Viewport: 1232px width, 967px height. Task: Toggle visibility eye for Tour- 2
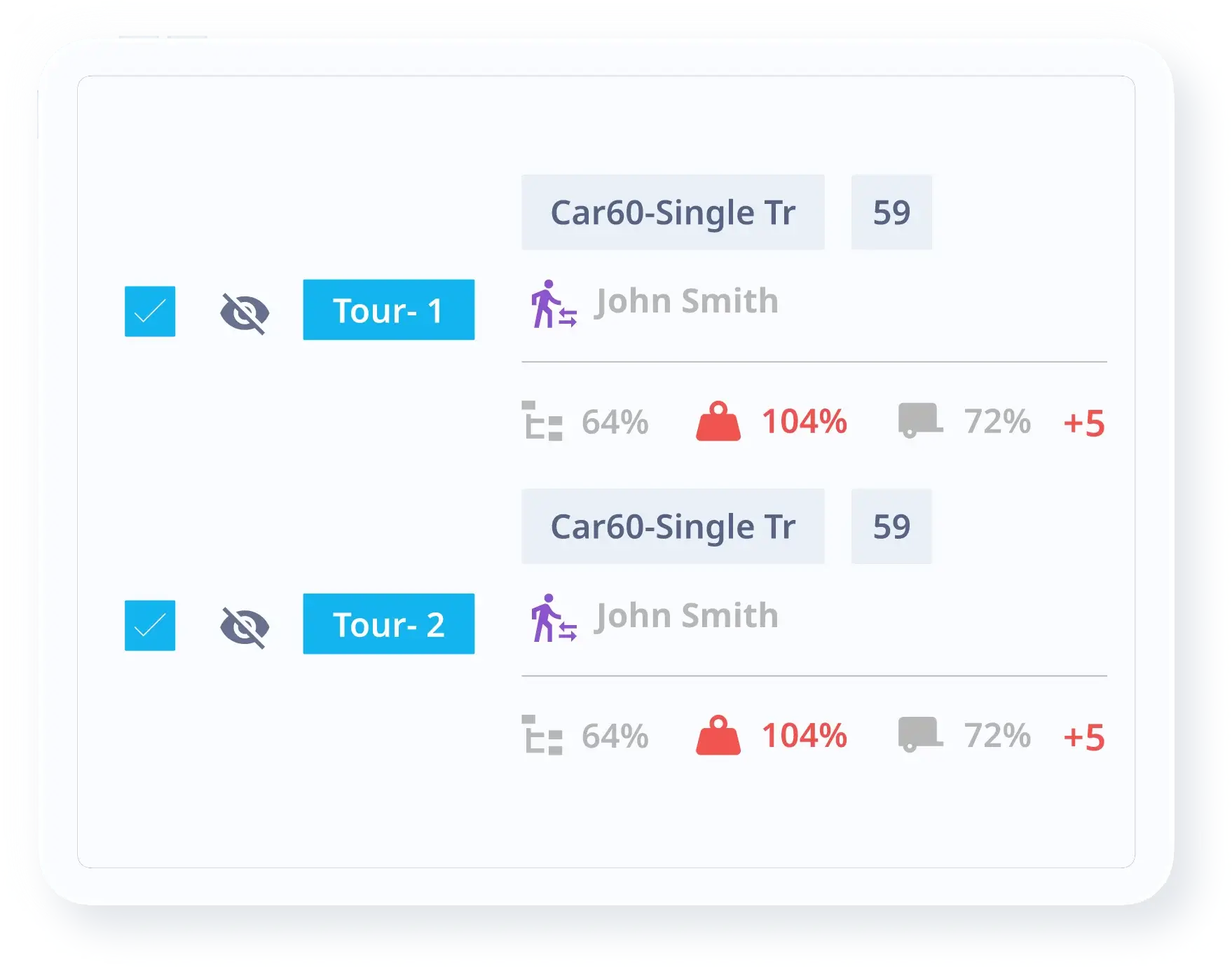pos(245,626)
